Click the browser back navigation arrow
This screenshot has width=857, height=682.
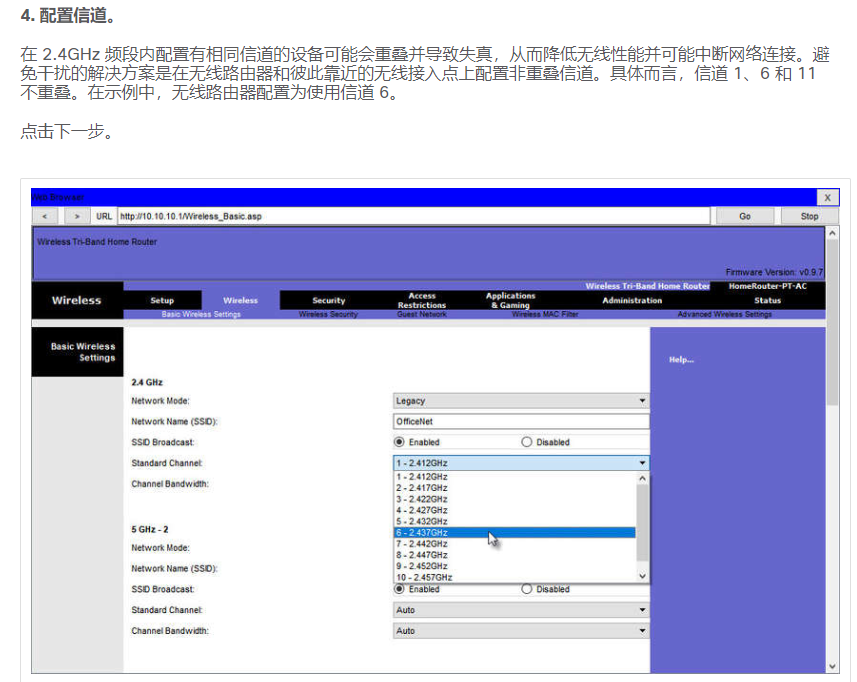(45, 215)
